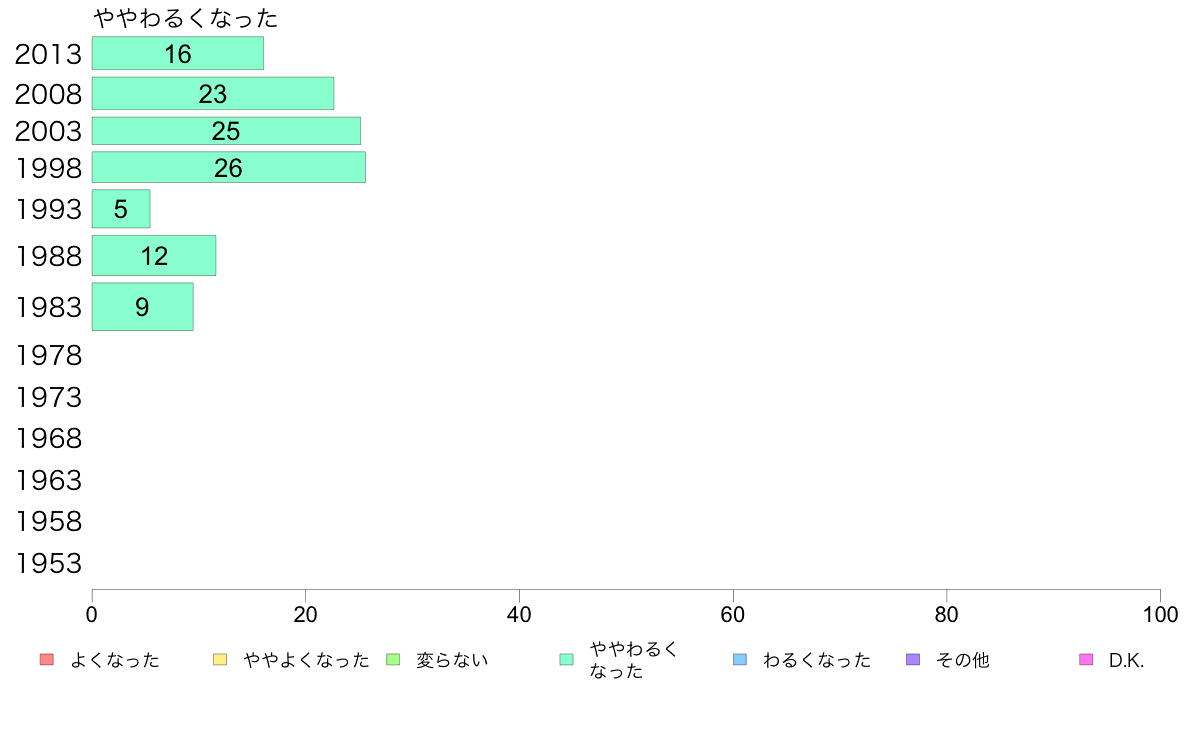Select the 1993 bar showing 5
The image size is (1188, 736).
[x=121, y=208]
